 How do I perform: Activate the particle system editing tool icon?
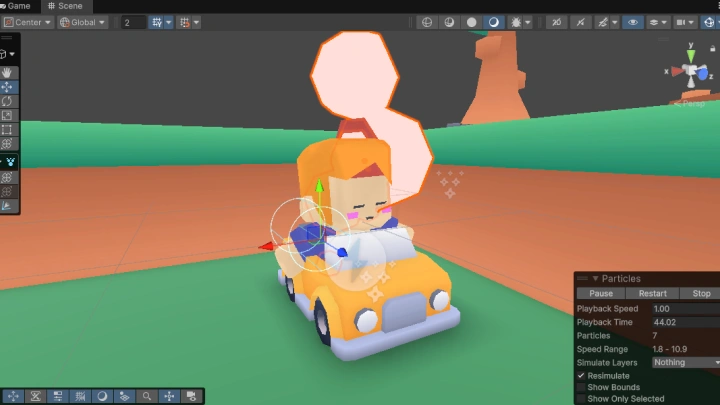click(x=10, y=162)
